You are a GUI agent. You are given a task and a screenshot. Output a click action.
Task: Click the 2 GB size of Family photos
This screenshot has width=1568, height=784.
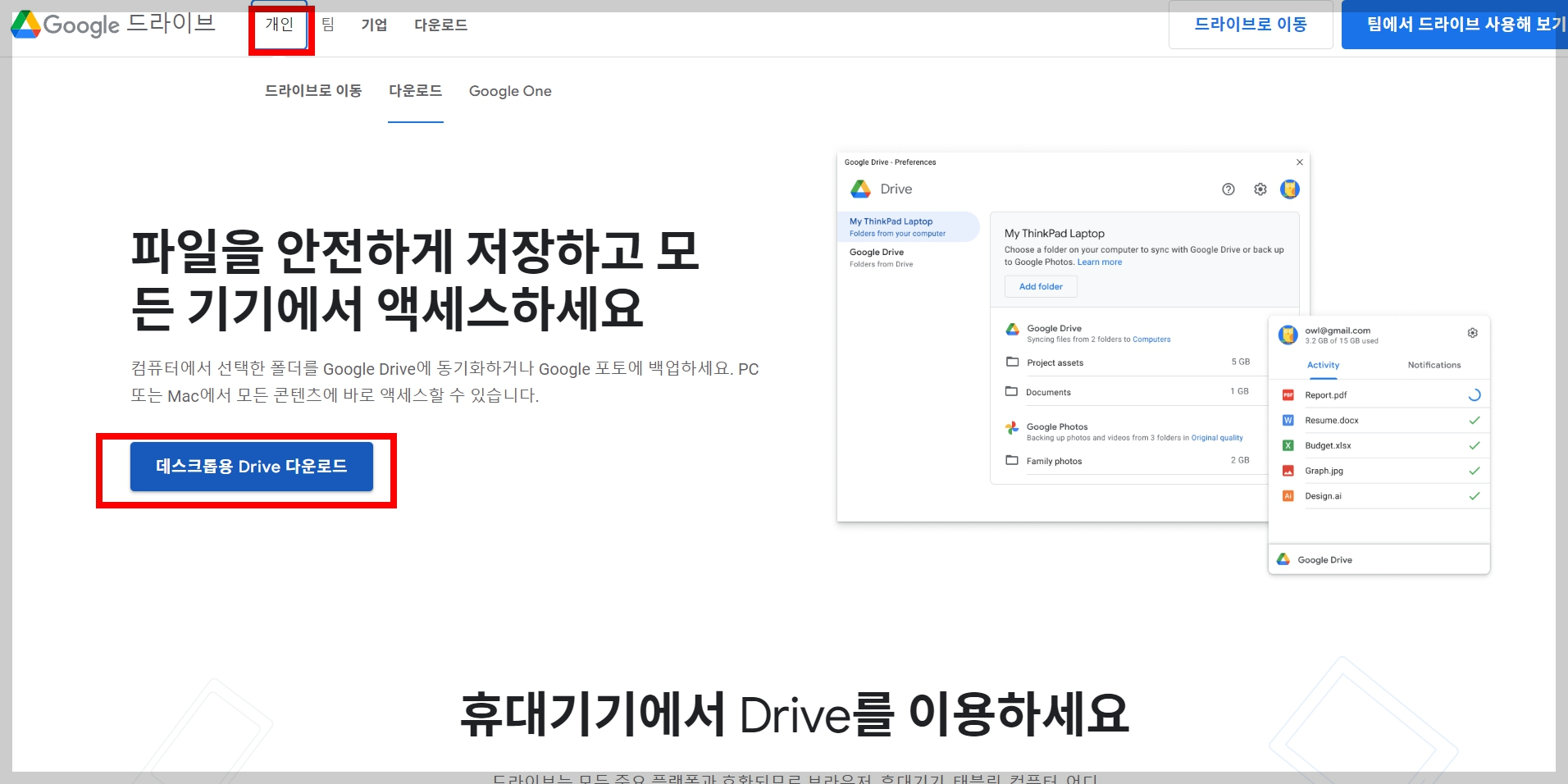coord(1240,460)
